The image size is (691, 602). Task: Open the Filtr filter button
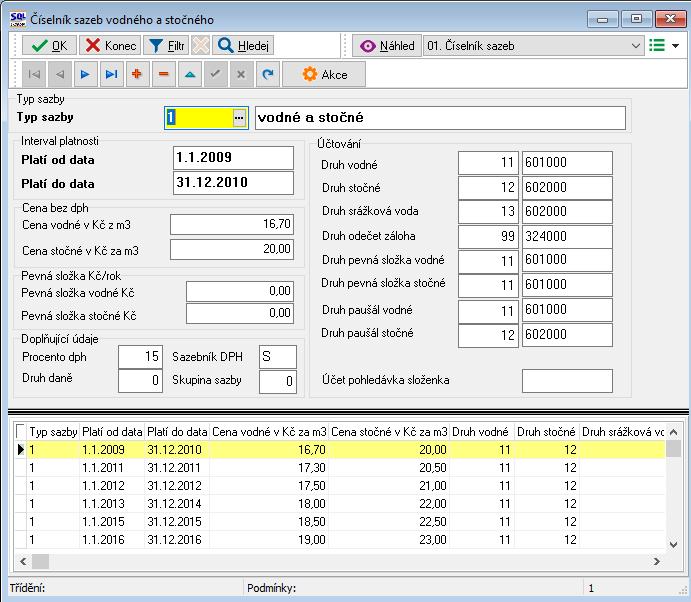[x=167, y=45]
